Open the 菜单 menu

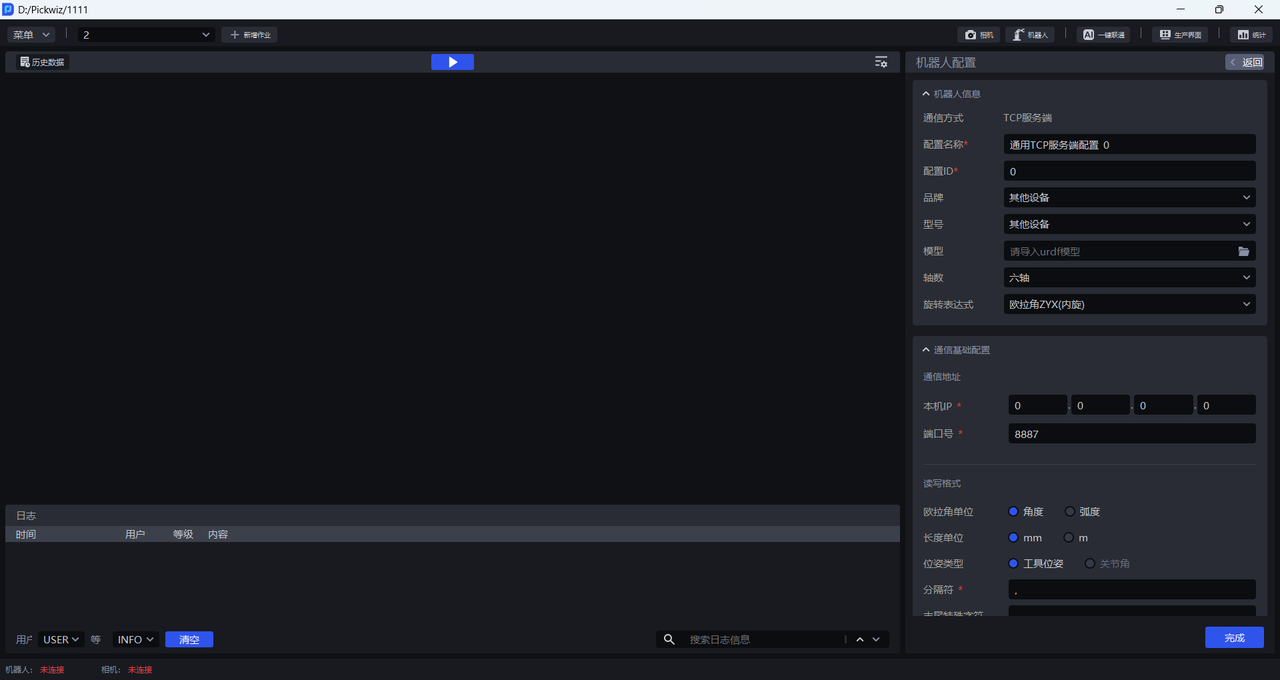pos(31,35)
